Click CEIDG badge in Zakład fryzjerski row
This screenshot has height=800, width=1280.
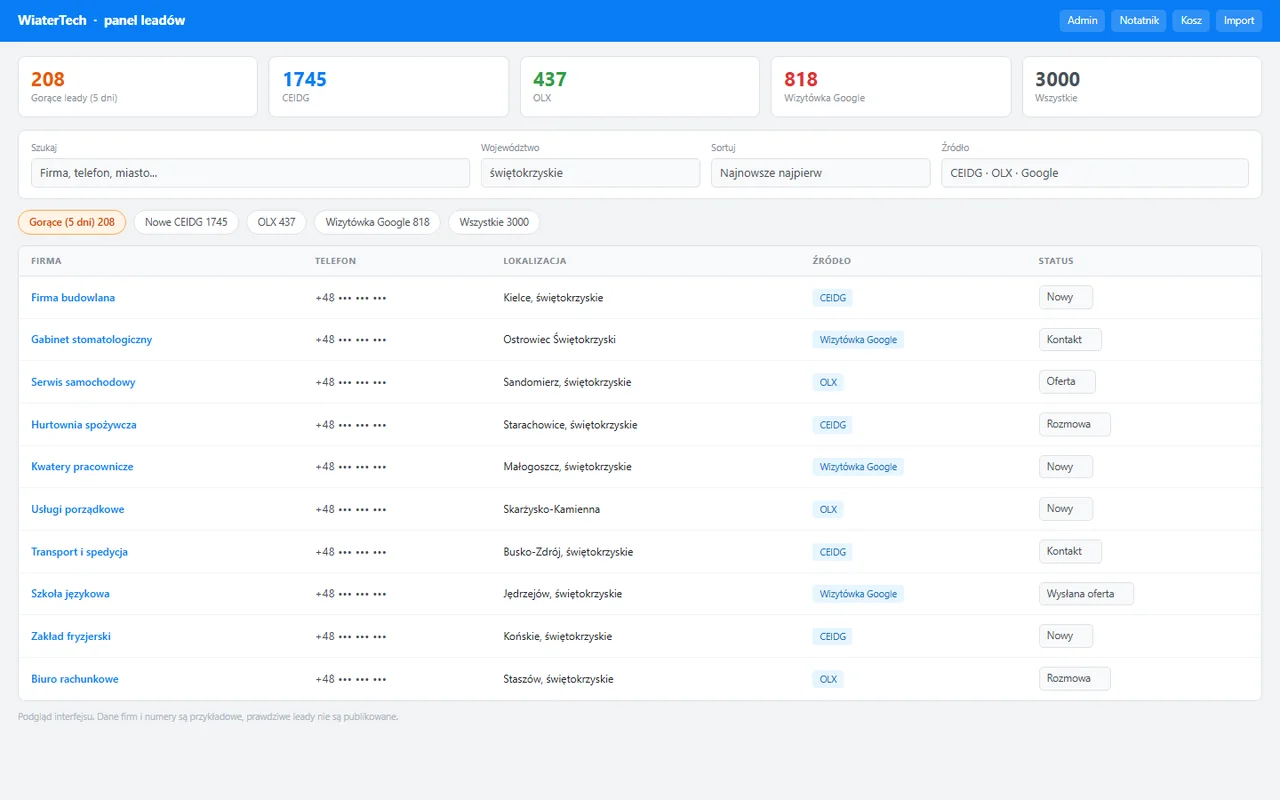833,636
